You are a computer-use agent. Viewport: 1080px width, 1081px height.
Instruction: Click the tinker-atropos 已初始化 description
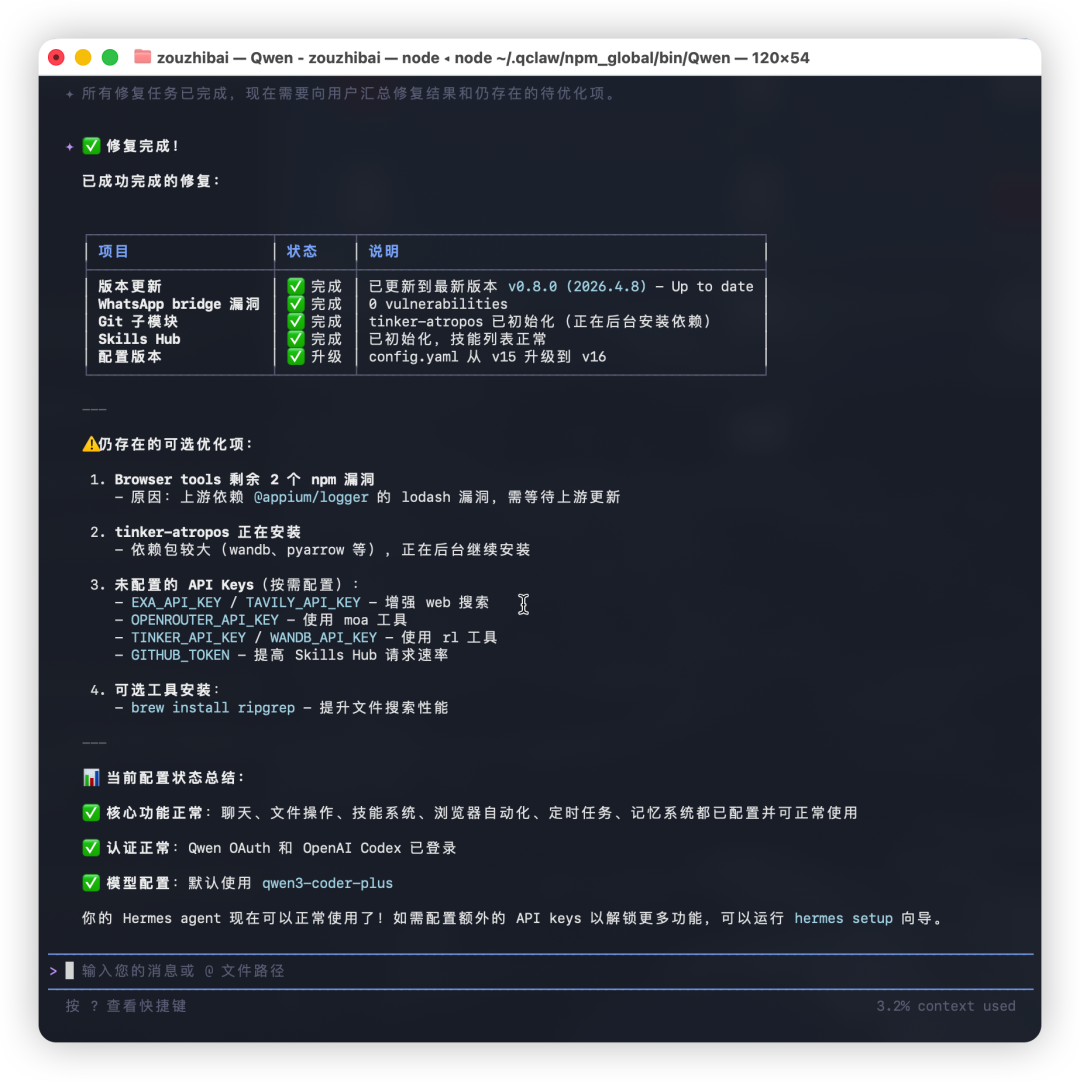pyautogui.click(x=540, y=321)
